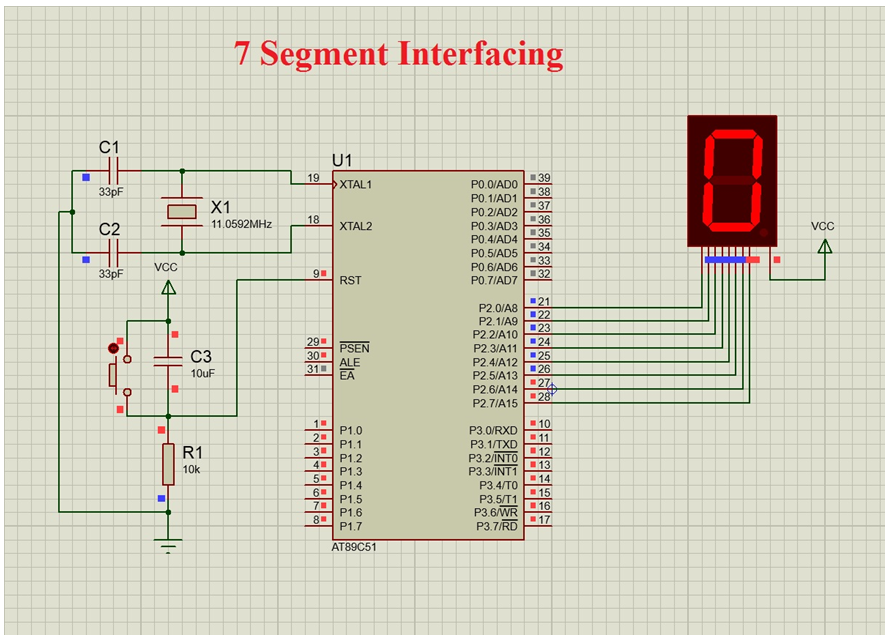Click P1.7 pin label
The width and height of the screenshot is (893, 644).
(x=351, y=526)
